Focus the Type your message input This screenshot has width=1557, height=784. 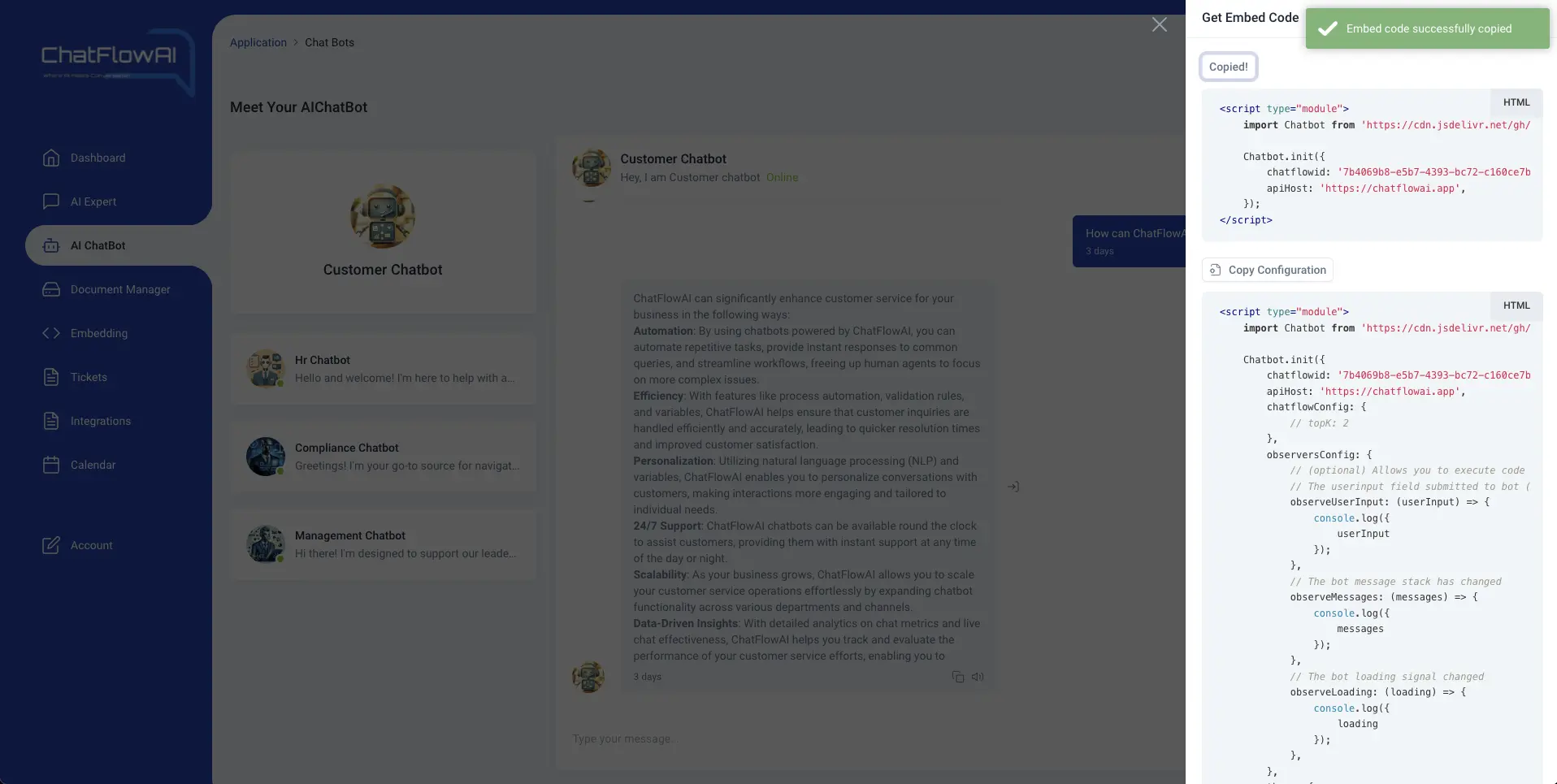870,739
